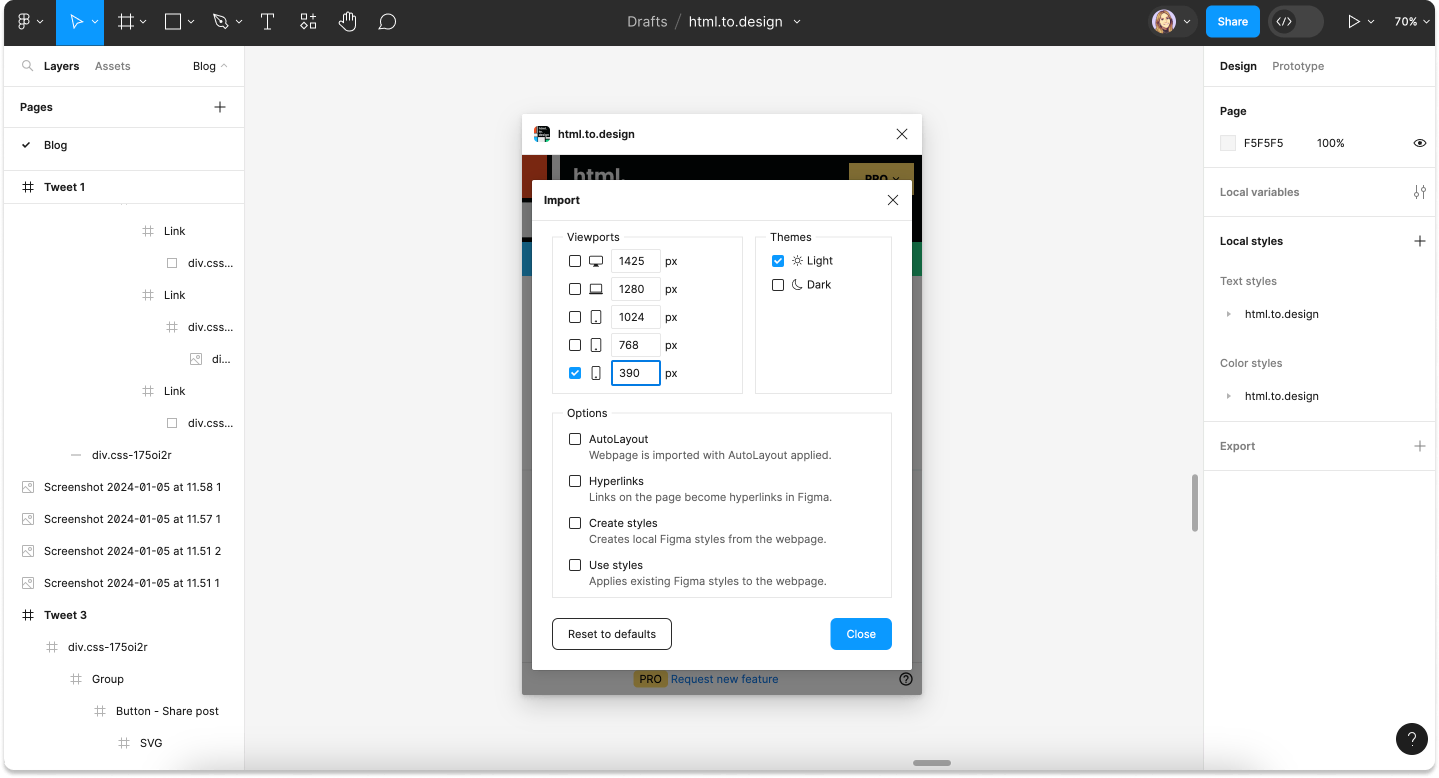The width and height of the screenshot is (1439, 778).
Task: Select the Rectangle shape tool
Action: pyautogui.click(x=173, y=22)
